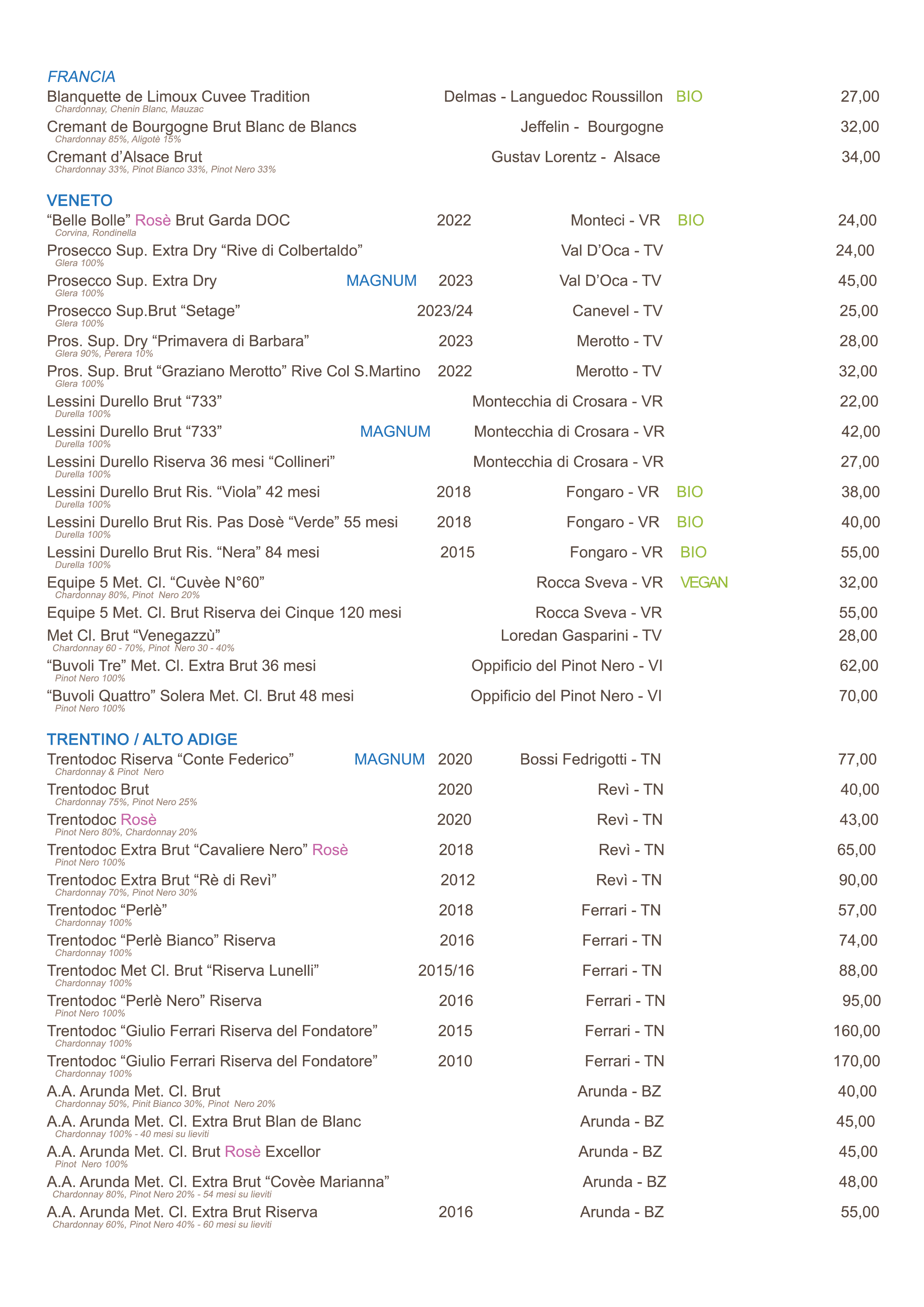The image size is (924, 1307).
Task: Click the VENETO section heading
Action: tap(80, 200)
